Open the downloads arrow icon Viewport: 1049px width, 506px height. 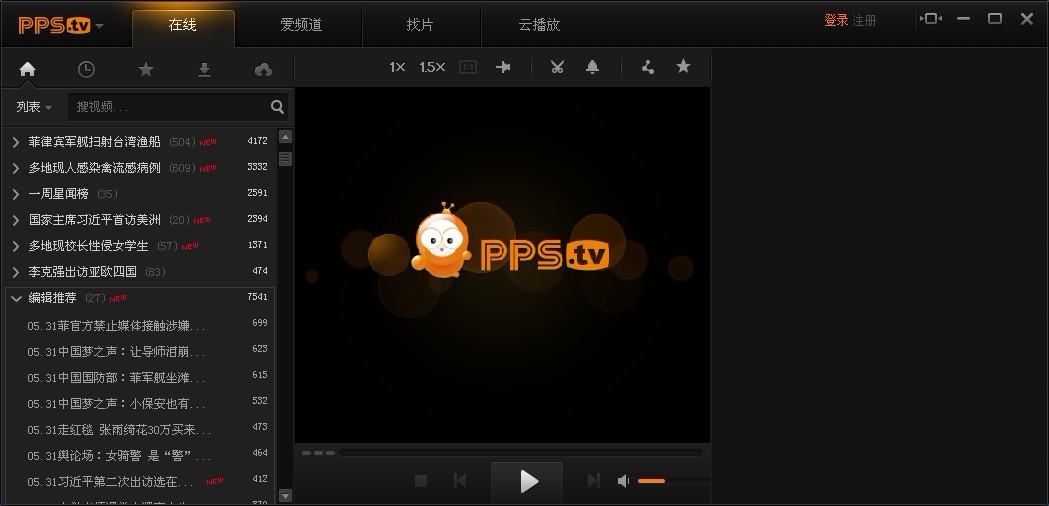tap(204, 69)
